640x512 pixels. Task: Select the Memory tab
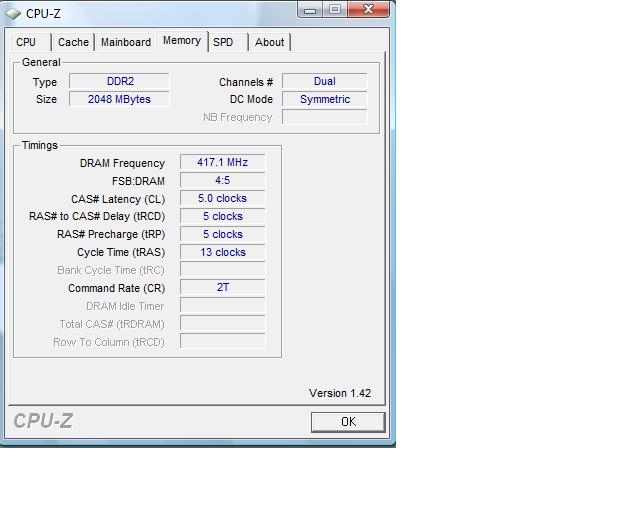[x=182, y=41]
